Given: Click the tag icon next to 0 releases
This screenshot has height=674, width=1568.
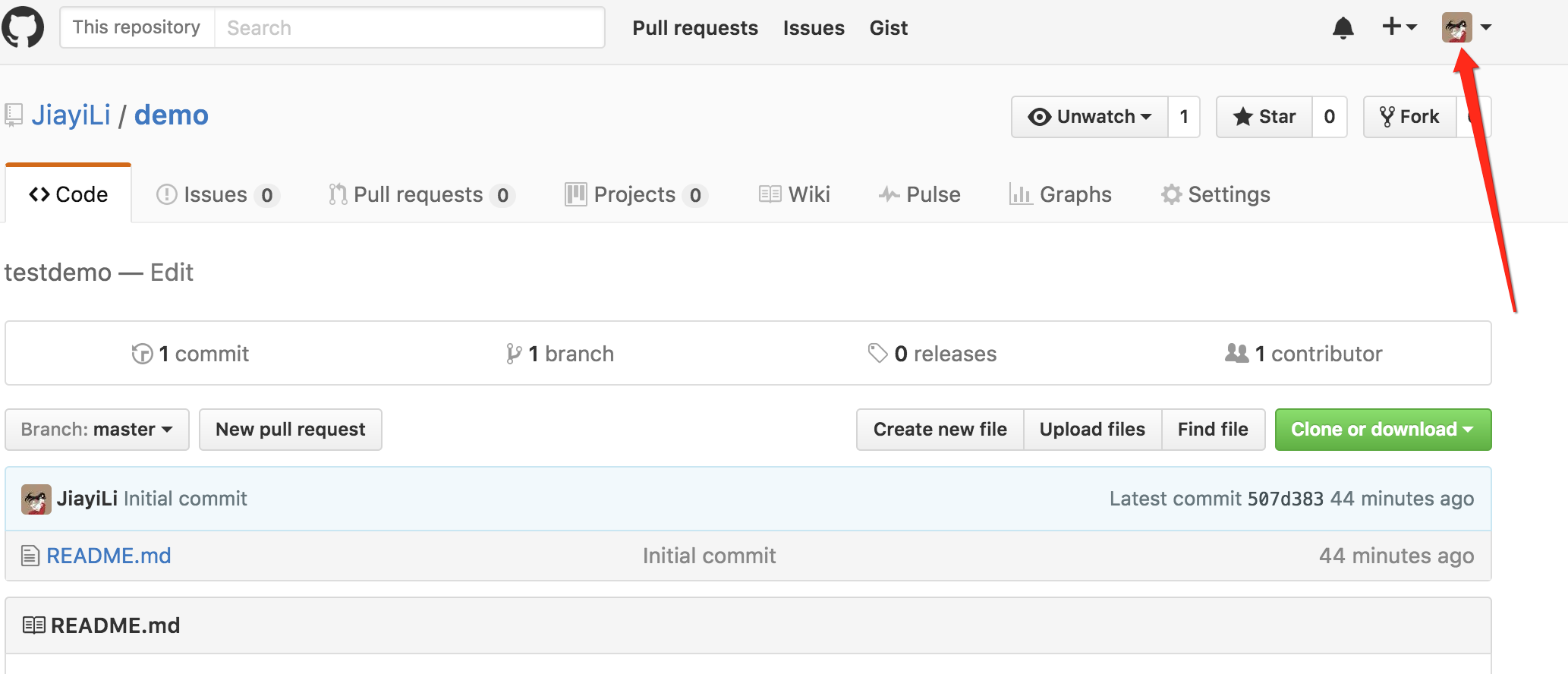Looking at the screenshot, I should [877, 353].
